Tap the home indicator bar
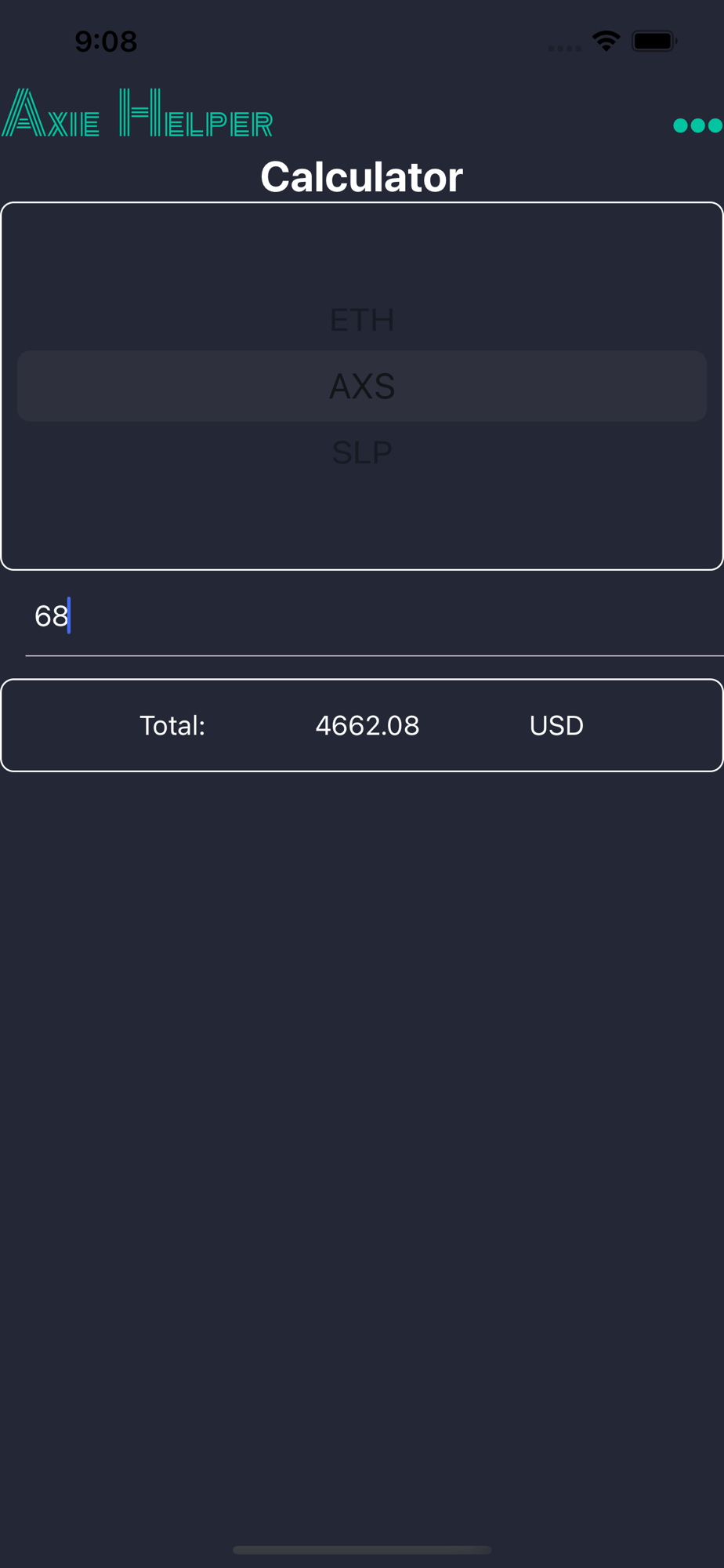Viewport: 724px width, 1568px height. click(362, 1550)
